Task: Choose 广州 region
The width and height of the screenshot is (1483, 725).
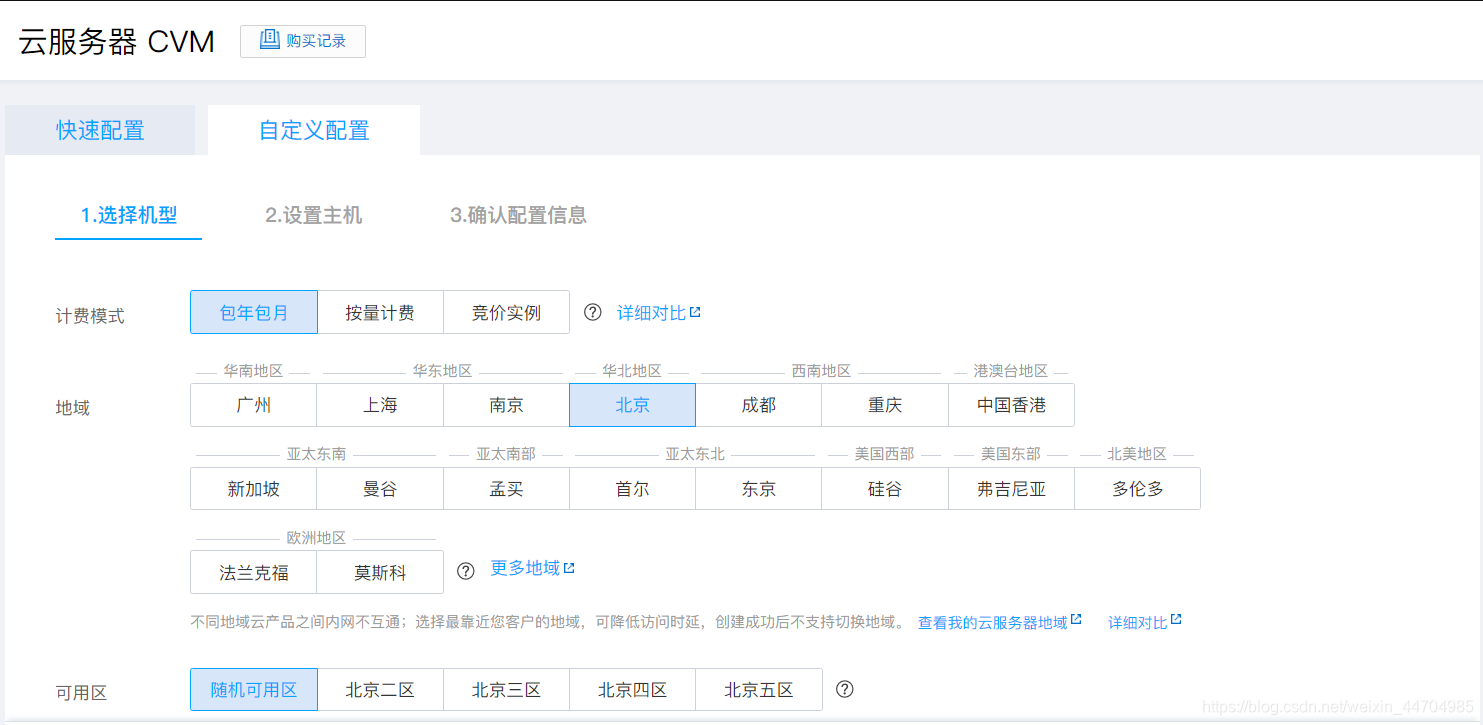Action: (x=254, y=405)
